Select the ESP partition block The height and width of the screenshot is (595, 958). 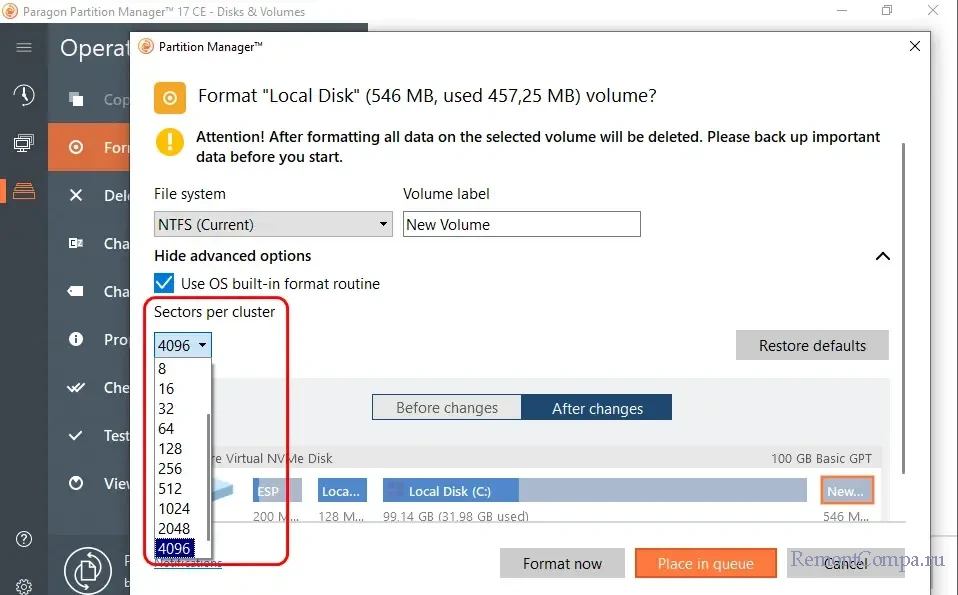click(277, 491)
